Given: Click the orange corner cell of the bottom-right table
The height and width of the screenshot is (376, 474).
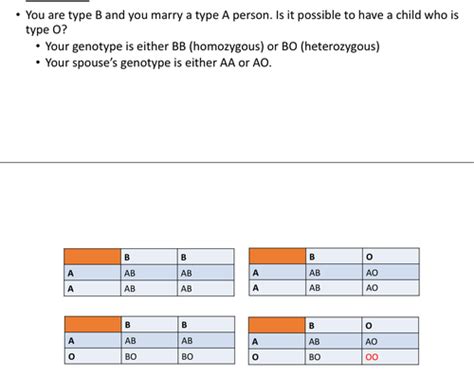Looking at the screenshot, I should point(277,325).
